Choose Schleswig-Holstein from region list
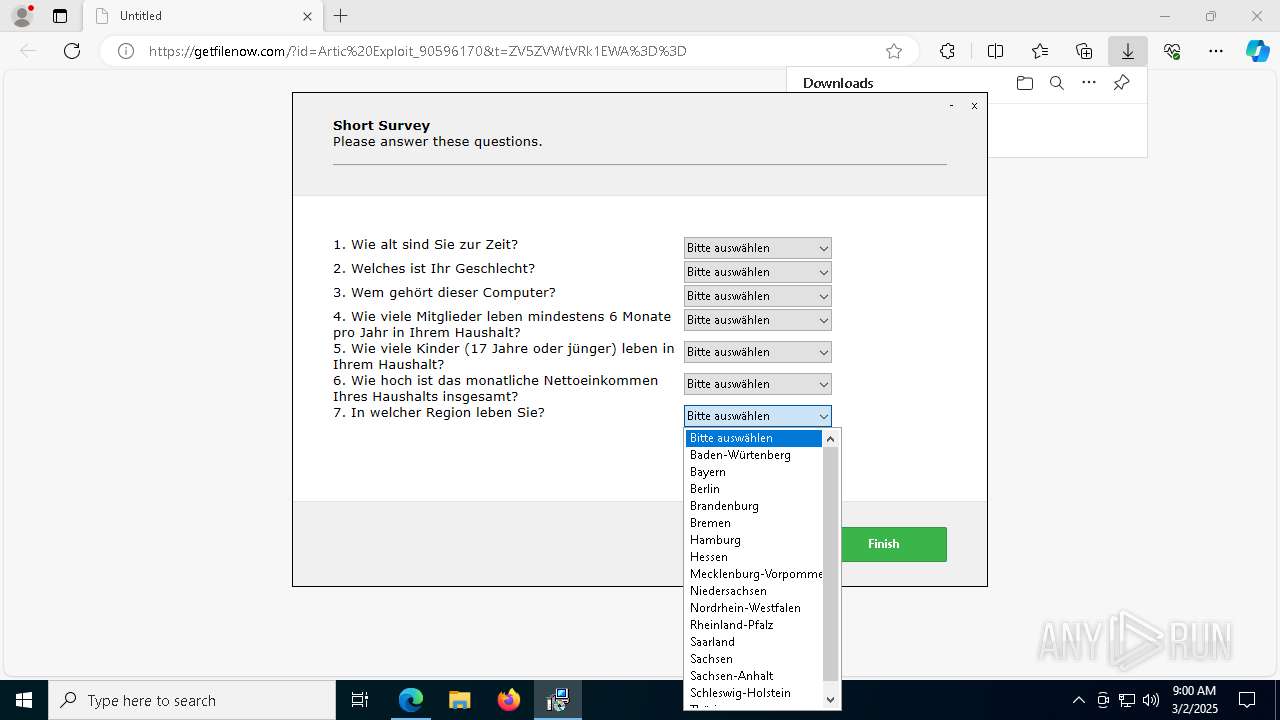The image size is (1280, 720). [754, 693]
